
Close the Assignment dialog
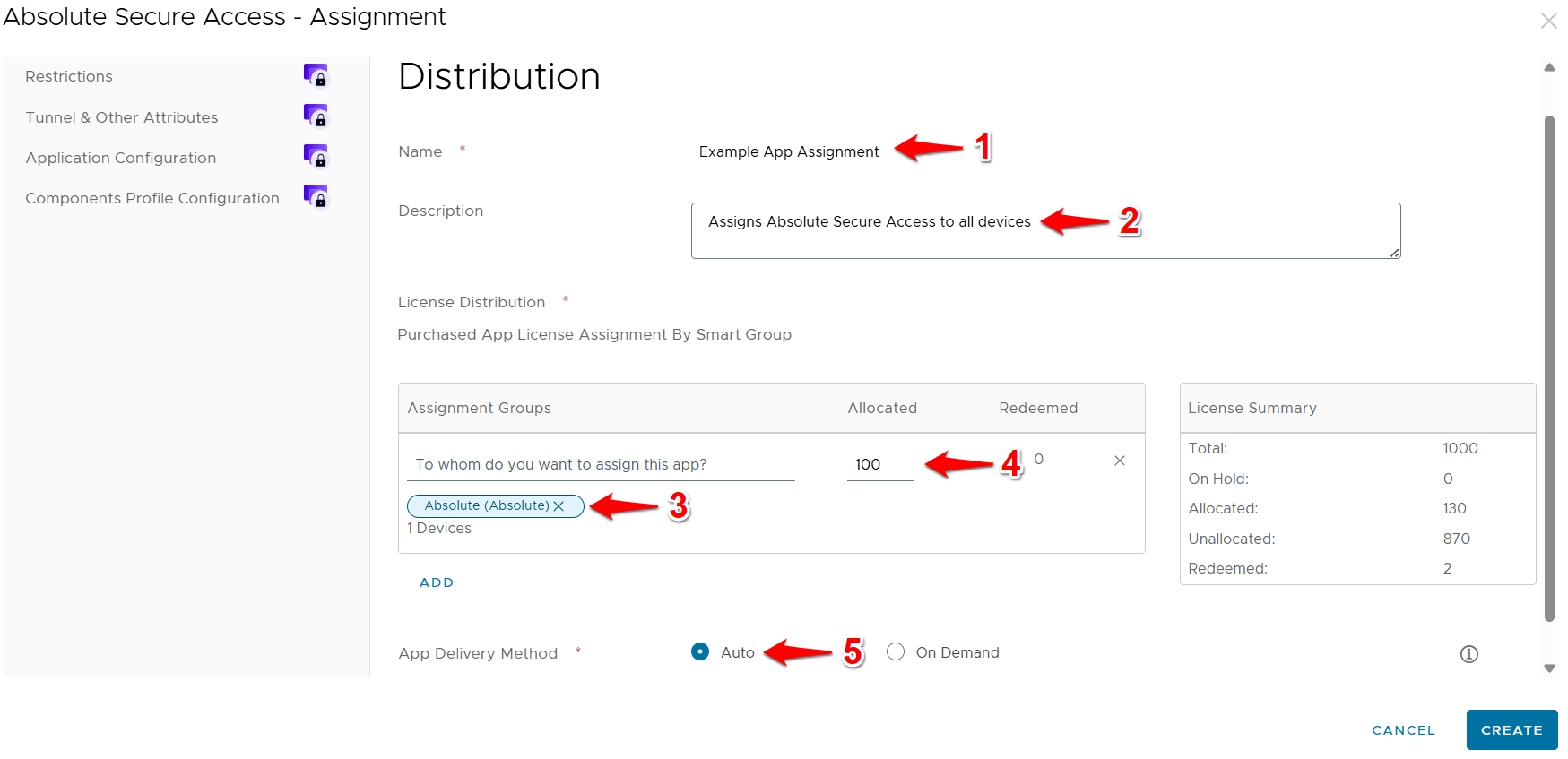tap(1548, 21)
